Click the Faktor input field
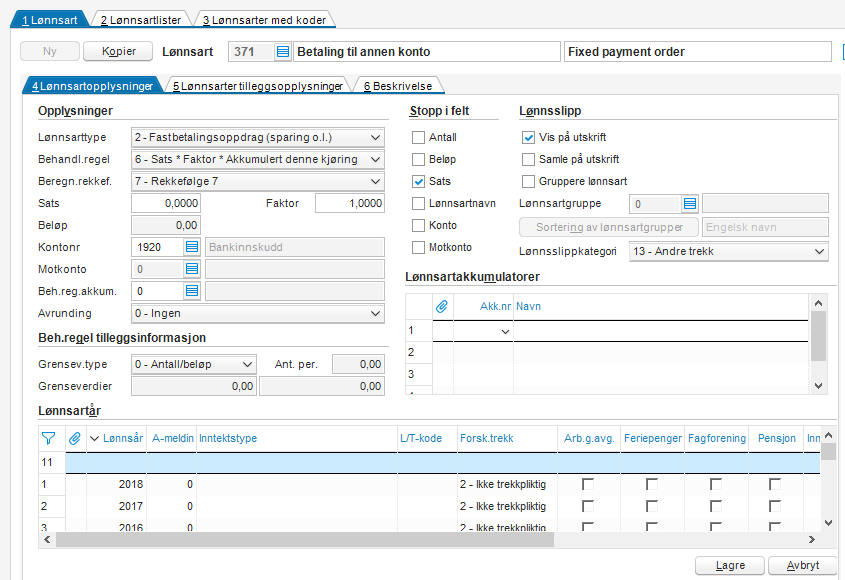This screenshot has height=580, width=845. [x=349, y=203]
